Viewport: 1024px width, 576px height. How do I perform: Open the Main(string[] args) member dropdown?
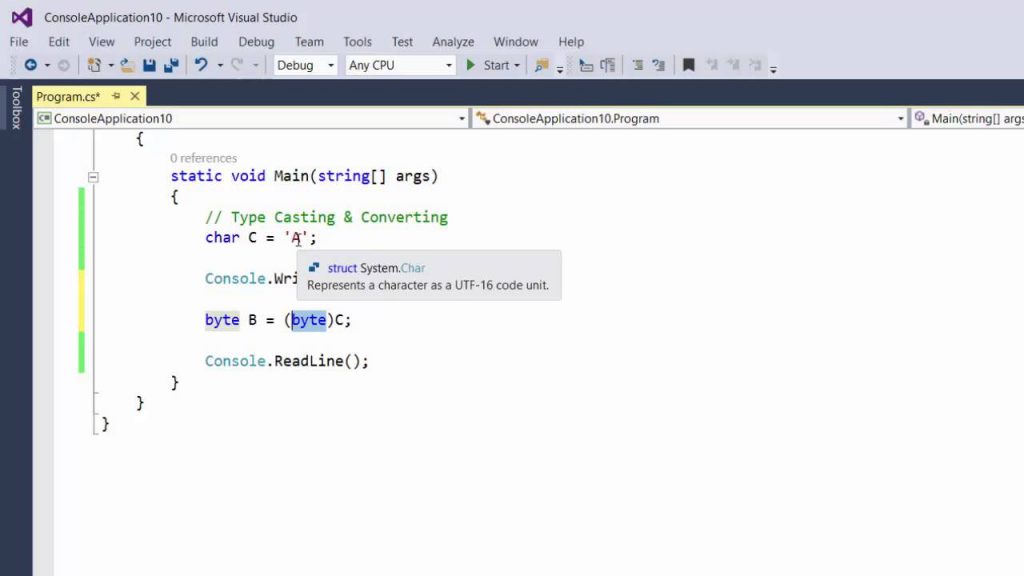click(968, 118)
